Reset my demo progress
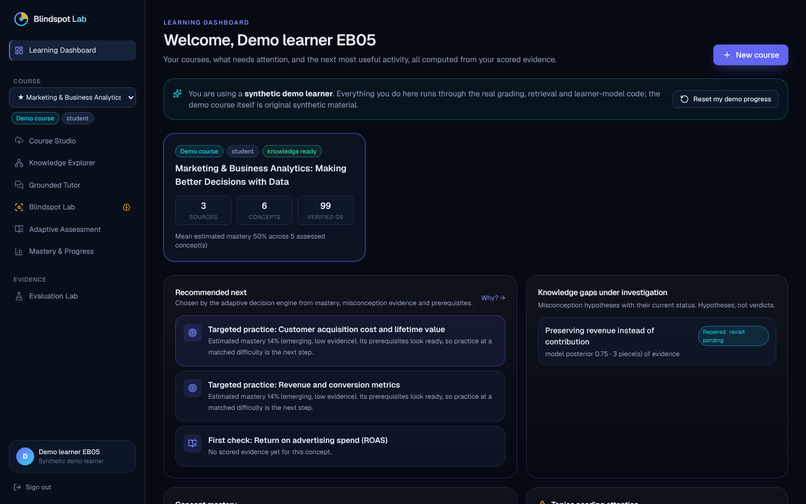The width and height of the screenshot is (806, 504). point(725,99)
